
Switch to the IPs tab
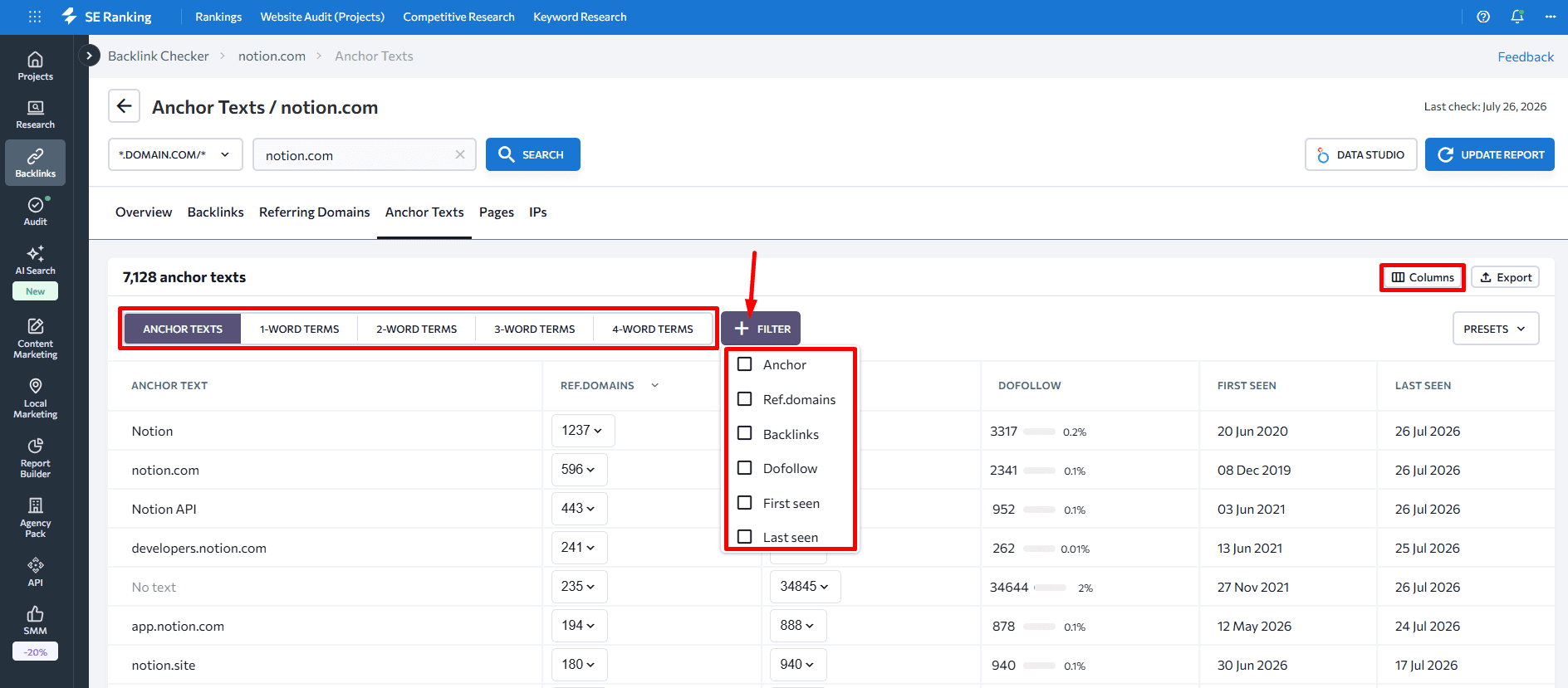pyautogui.click(x=538, y=212)
